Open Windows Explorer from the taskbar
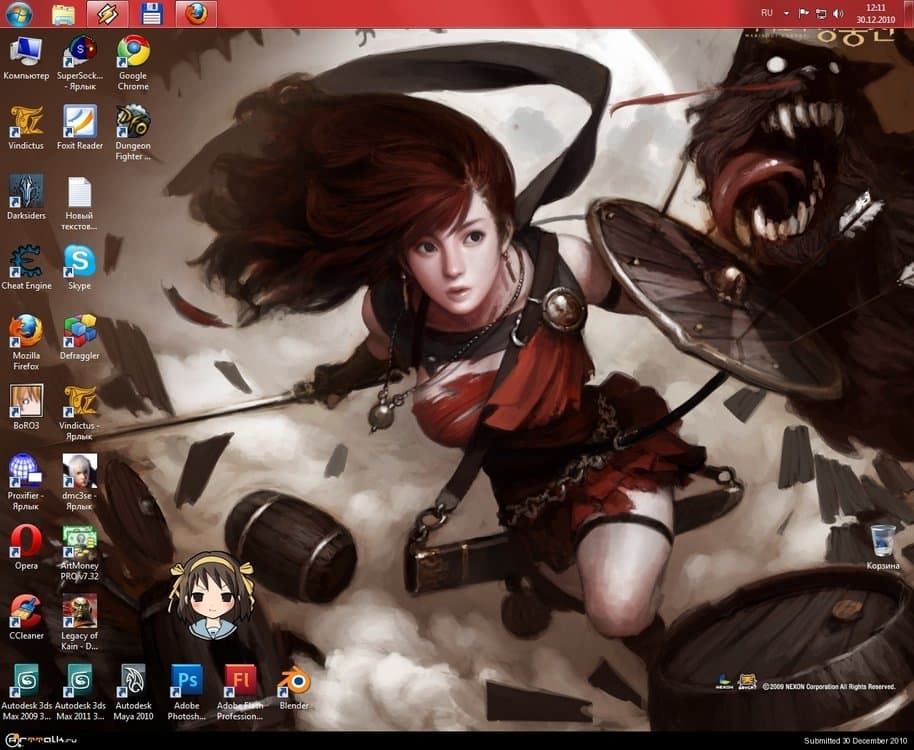This screenshot has width=914, height=750. point(63,14)
